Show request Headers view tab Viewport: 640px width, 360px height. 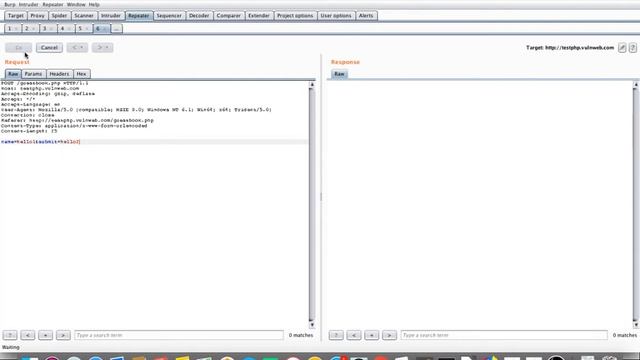pos(60,74)
